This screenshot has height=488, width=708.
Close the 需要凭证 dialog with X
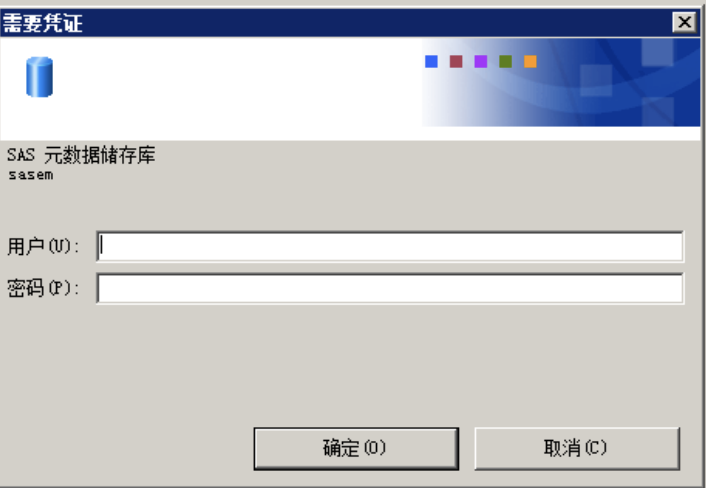click(684, 22)
